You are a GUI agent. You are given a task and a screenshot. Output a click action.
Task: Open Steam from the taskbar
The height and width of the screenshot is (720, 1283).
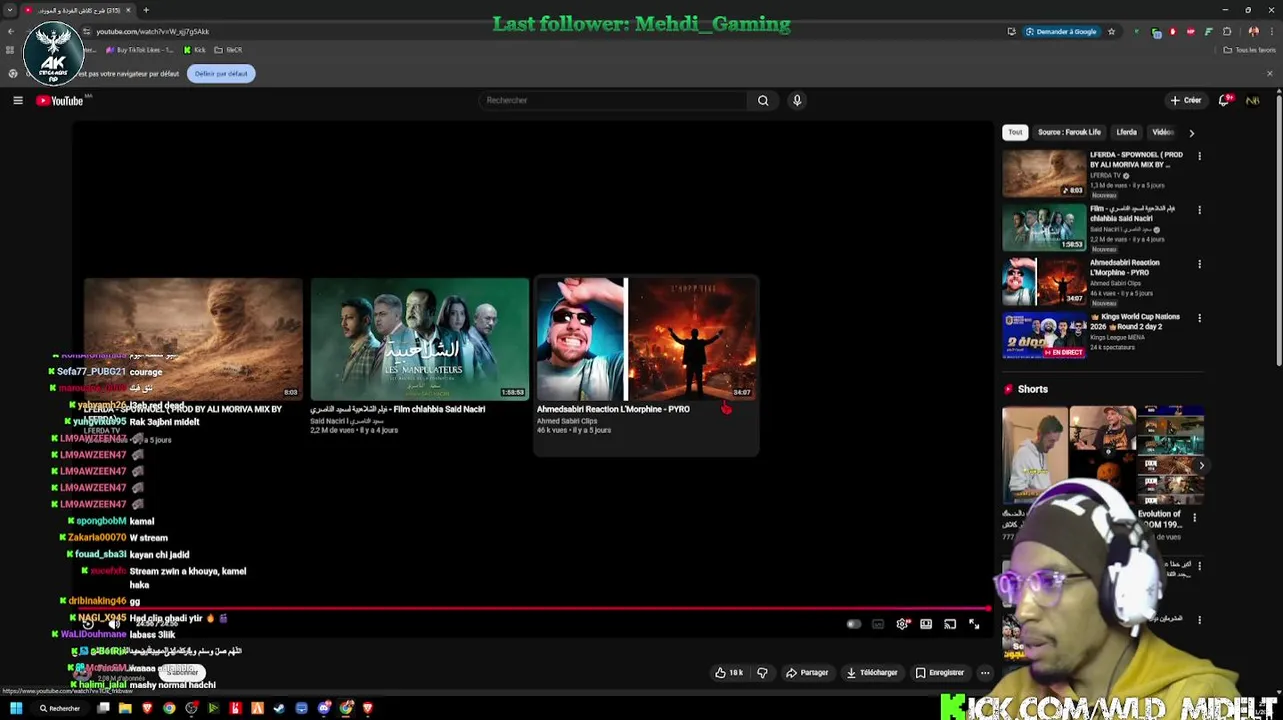pyautogui.click(x=279, y=708)
